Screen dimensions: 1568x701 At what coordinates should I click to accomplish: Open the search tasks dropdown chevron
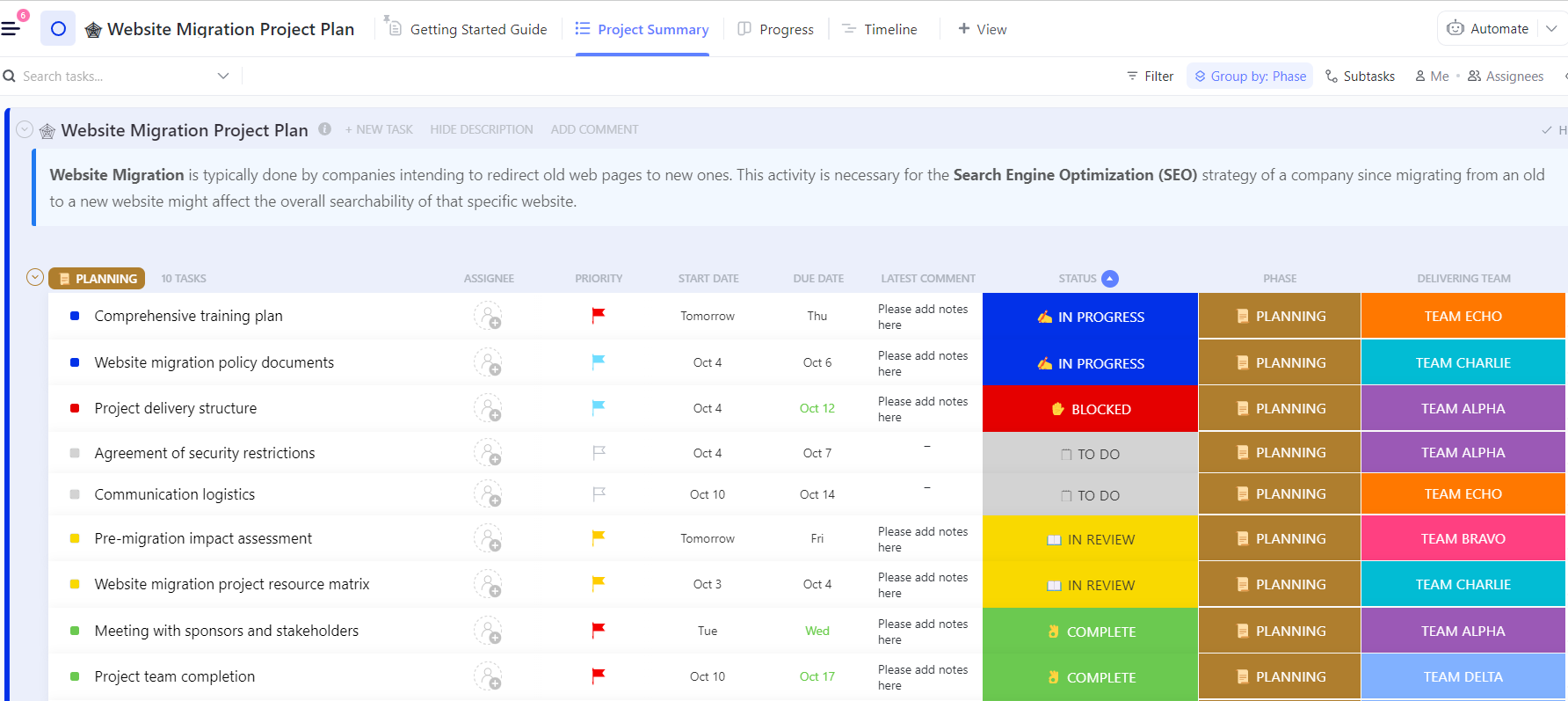[223, 77]
